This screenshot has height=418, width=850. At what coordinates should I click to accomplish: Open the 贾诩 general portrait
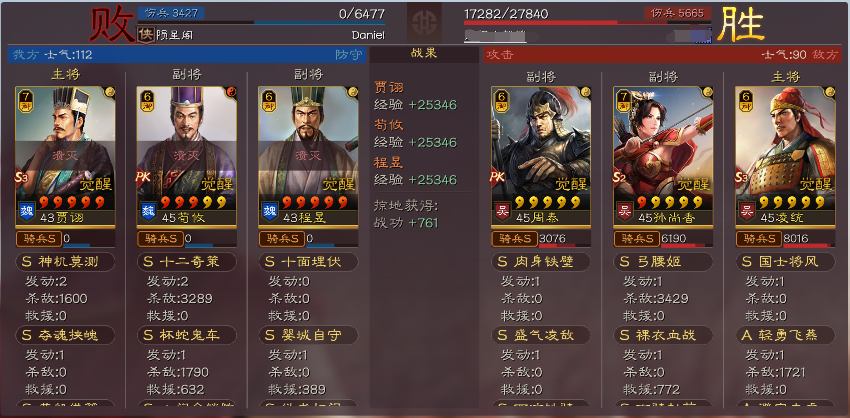(65, 157)
